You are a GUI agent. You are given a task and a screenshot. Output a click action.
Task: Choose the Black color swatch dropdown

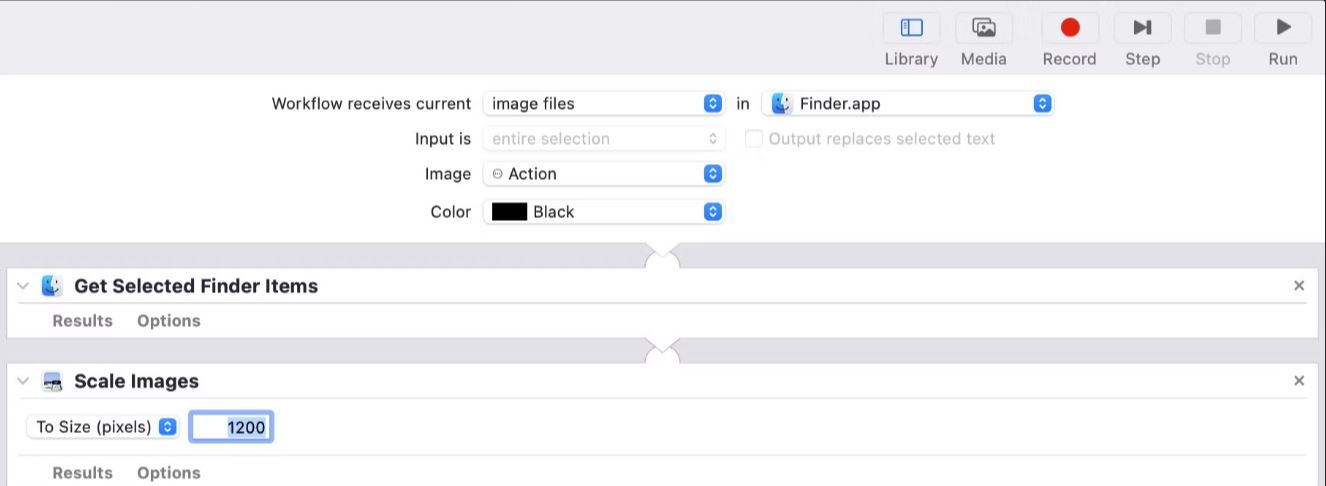603,212
